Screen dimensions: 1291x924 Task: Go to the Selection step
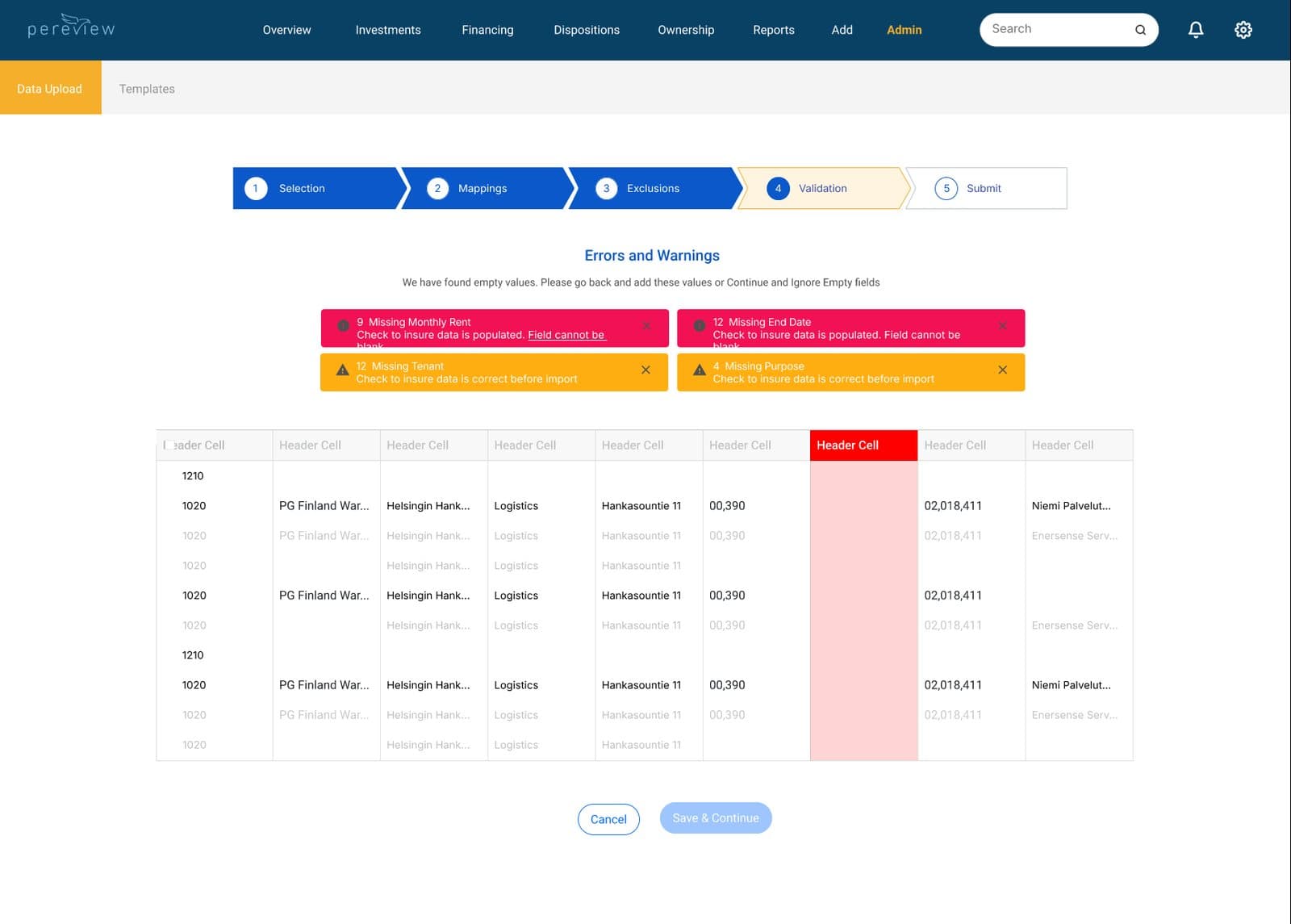click(317, 188)
